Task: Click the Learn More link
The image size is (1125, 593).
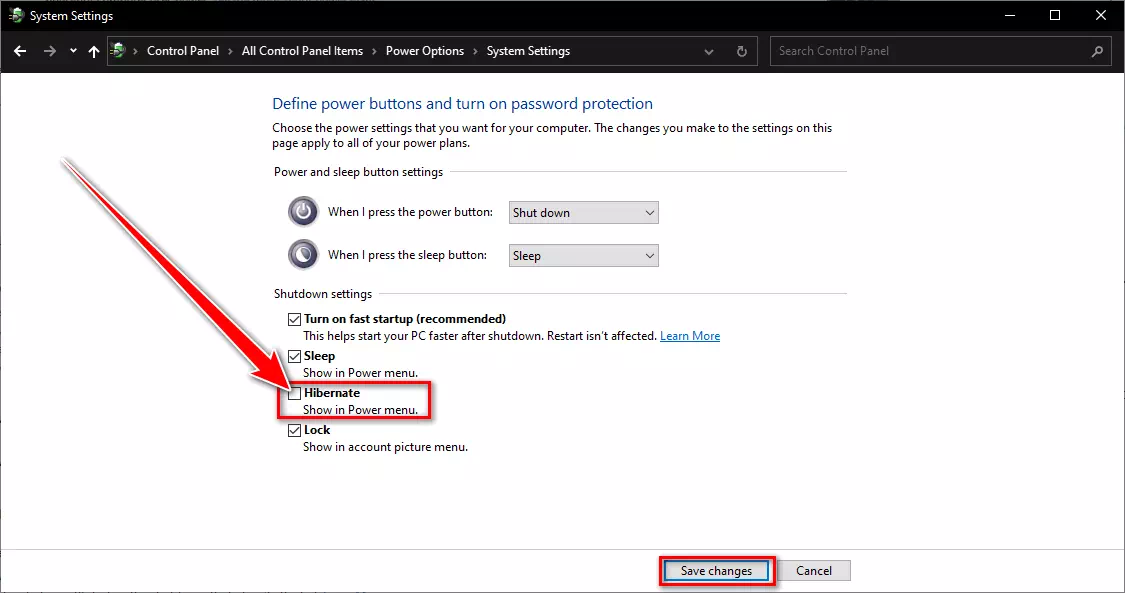Action: coord(689,335)
